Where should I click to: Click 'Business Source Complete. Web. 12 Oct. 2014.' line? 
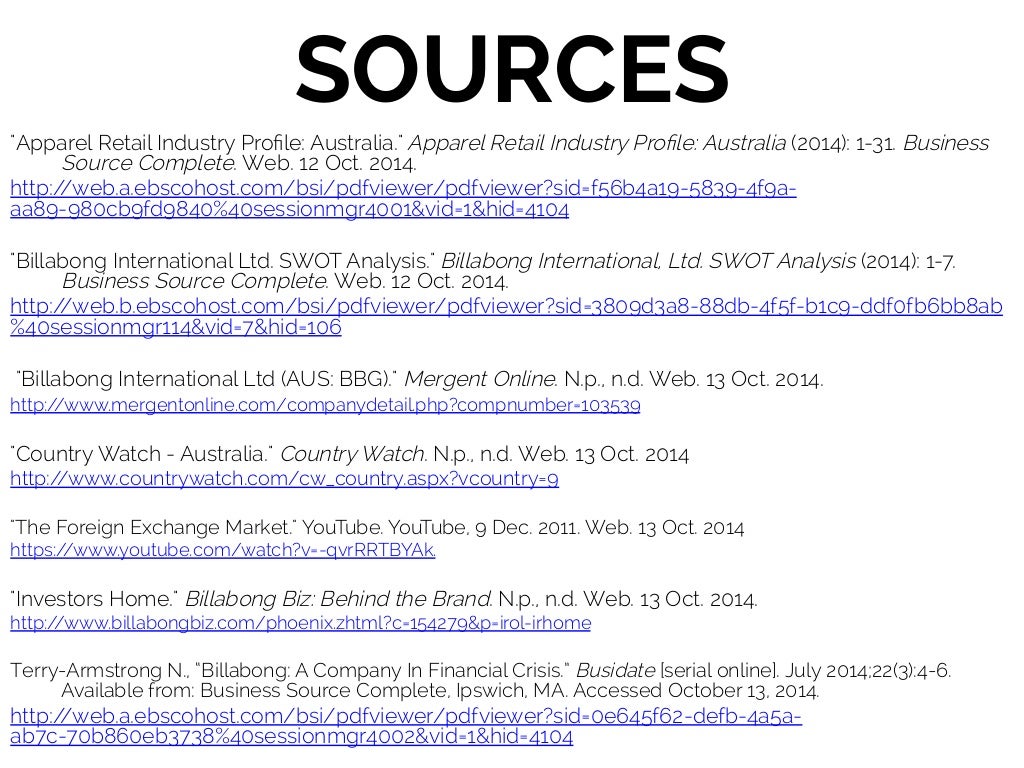tap(285, 281)
